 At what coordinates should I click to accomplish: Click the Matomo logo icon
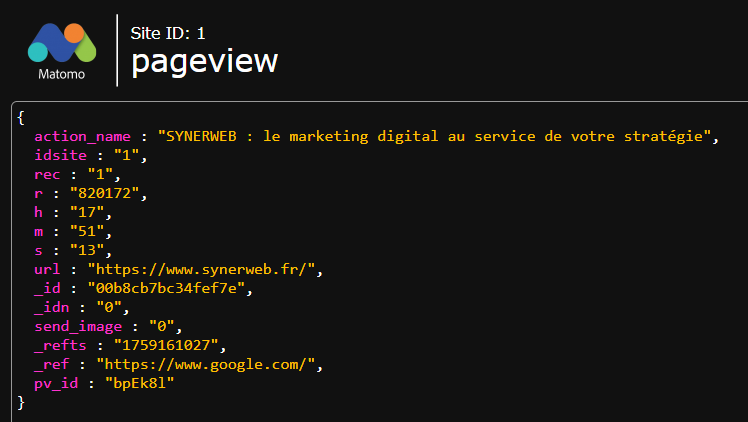[x=61, y=42]
